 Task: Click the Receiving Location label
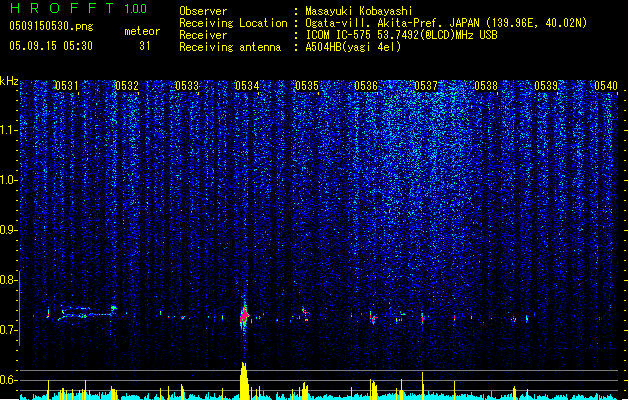233,23
